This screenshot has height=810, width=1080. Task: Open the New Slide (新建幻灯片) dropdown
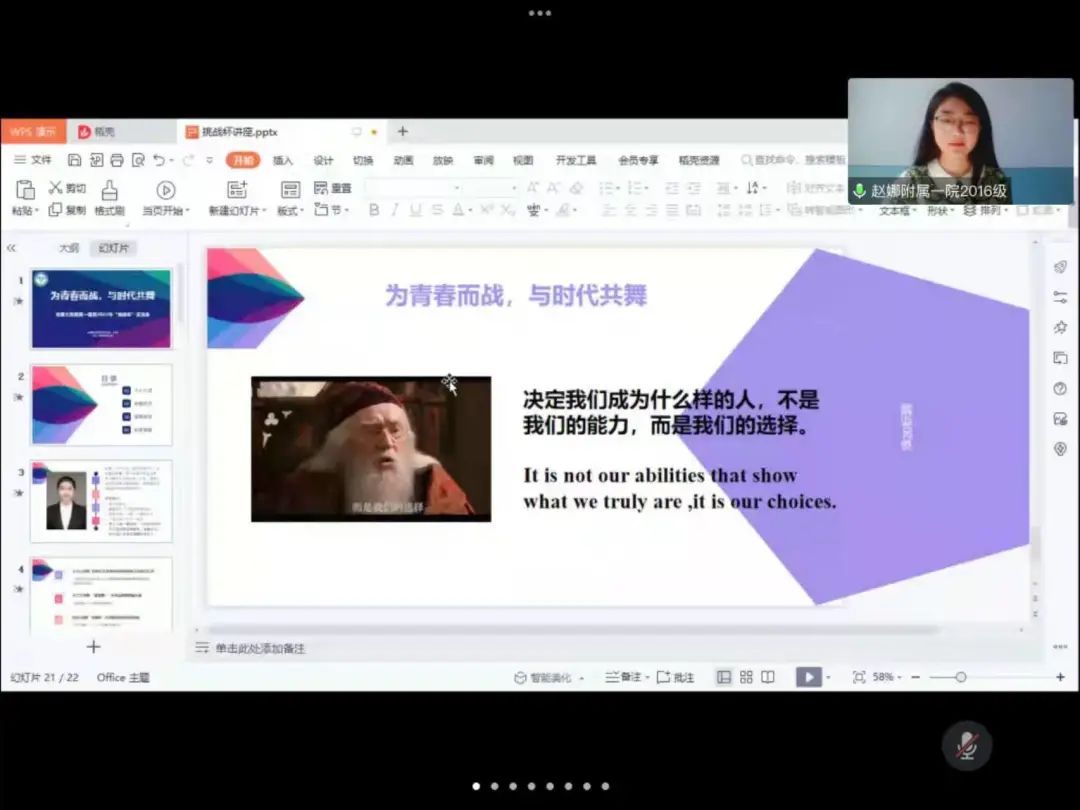click(238, 211)
